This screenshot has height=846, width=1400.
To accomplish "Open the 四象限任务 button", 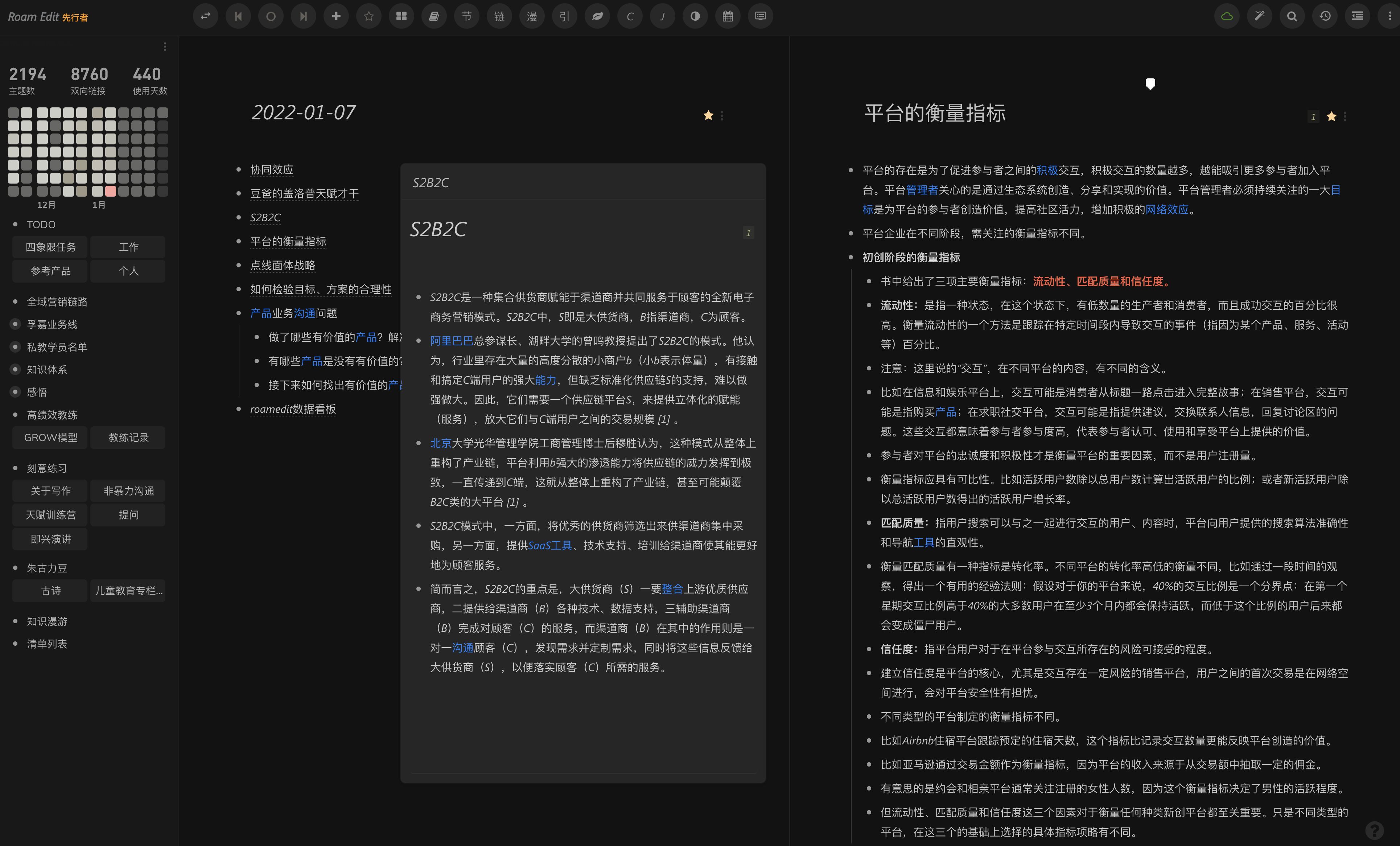I will pos(50,247).
